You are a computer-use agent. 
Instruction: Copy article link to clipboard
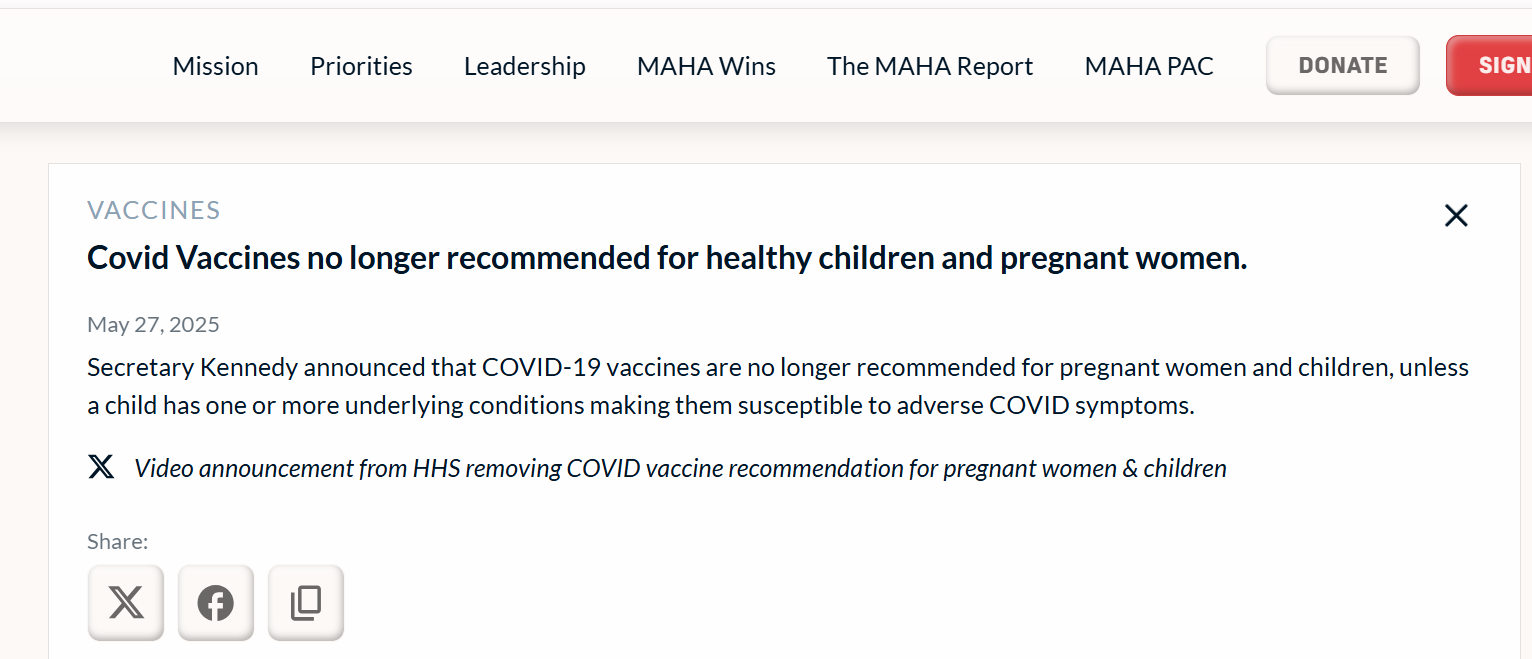[306, 603]
